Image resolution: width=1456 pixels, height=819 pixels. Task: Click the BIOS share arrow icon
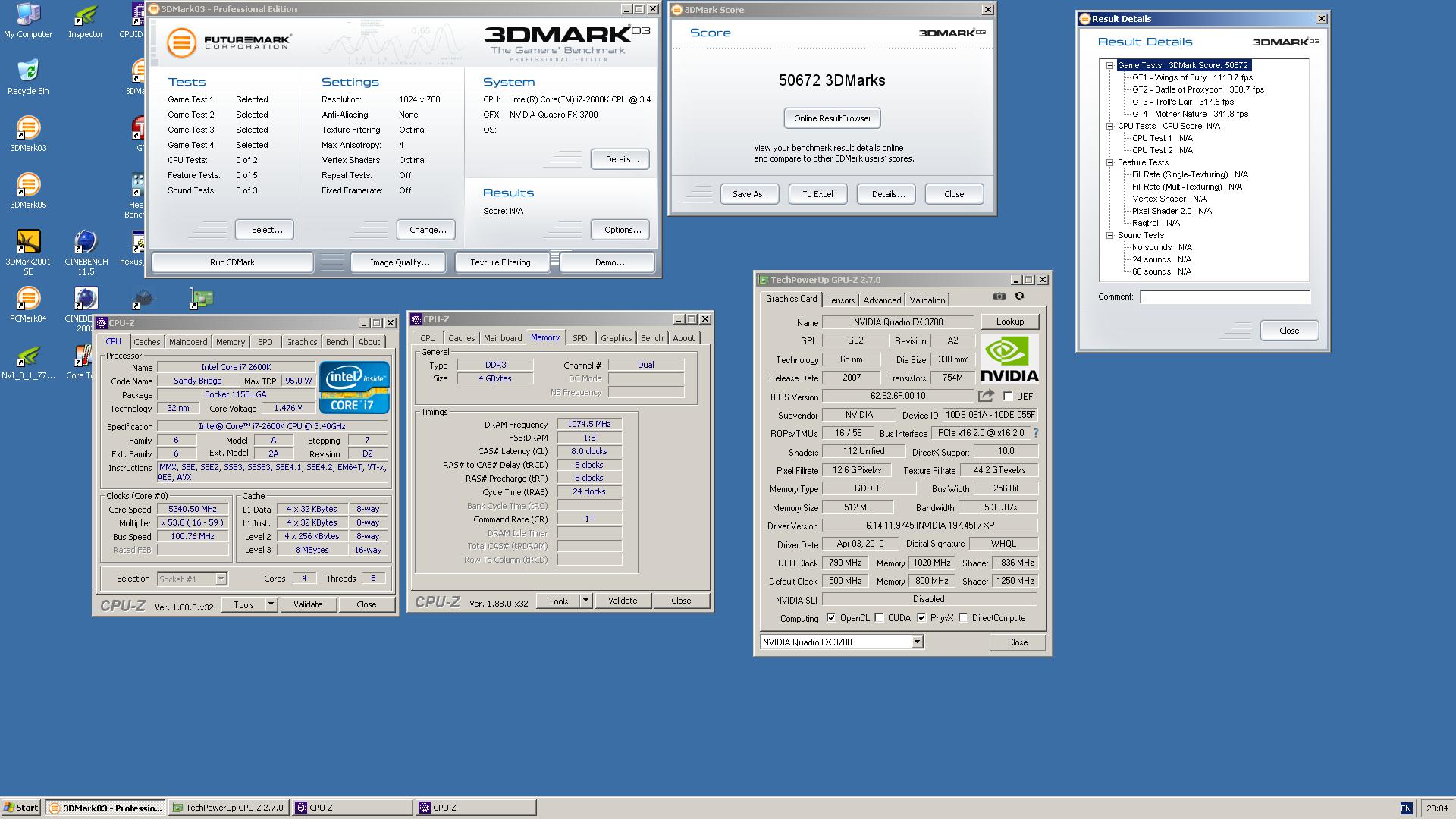pyautogui.click(x=986, y=396)
